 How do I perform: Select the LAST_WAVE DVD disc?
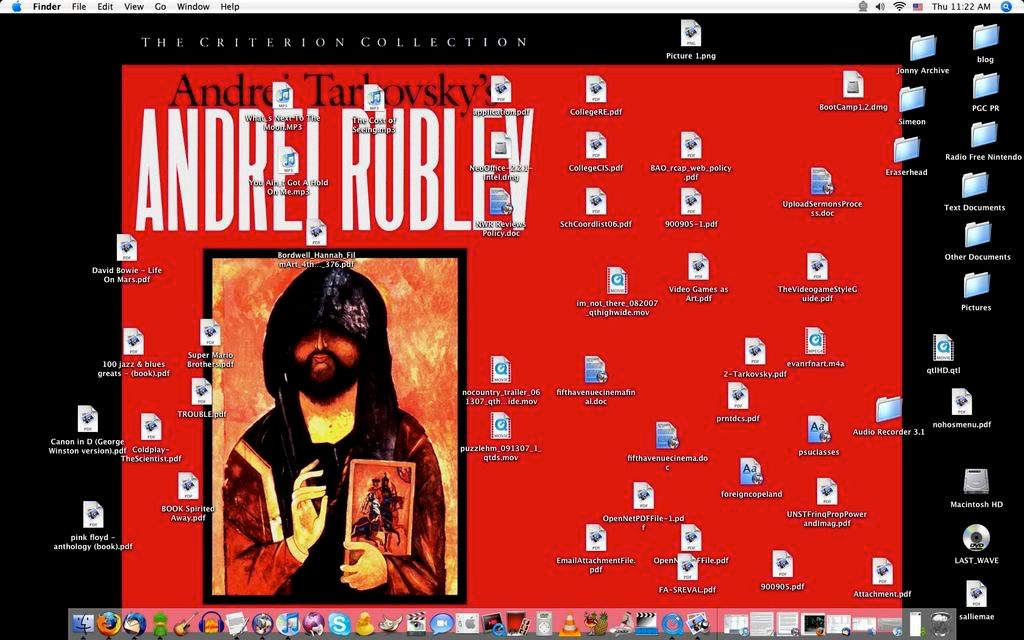tap(976, 538)
